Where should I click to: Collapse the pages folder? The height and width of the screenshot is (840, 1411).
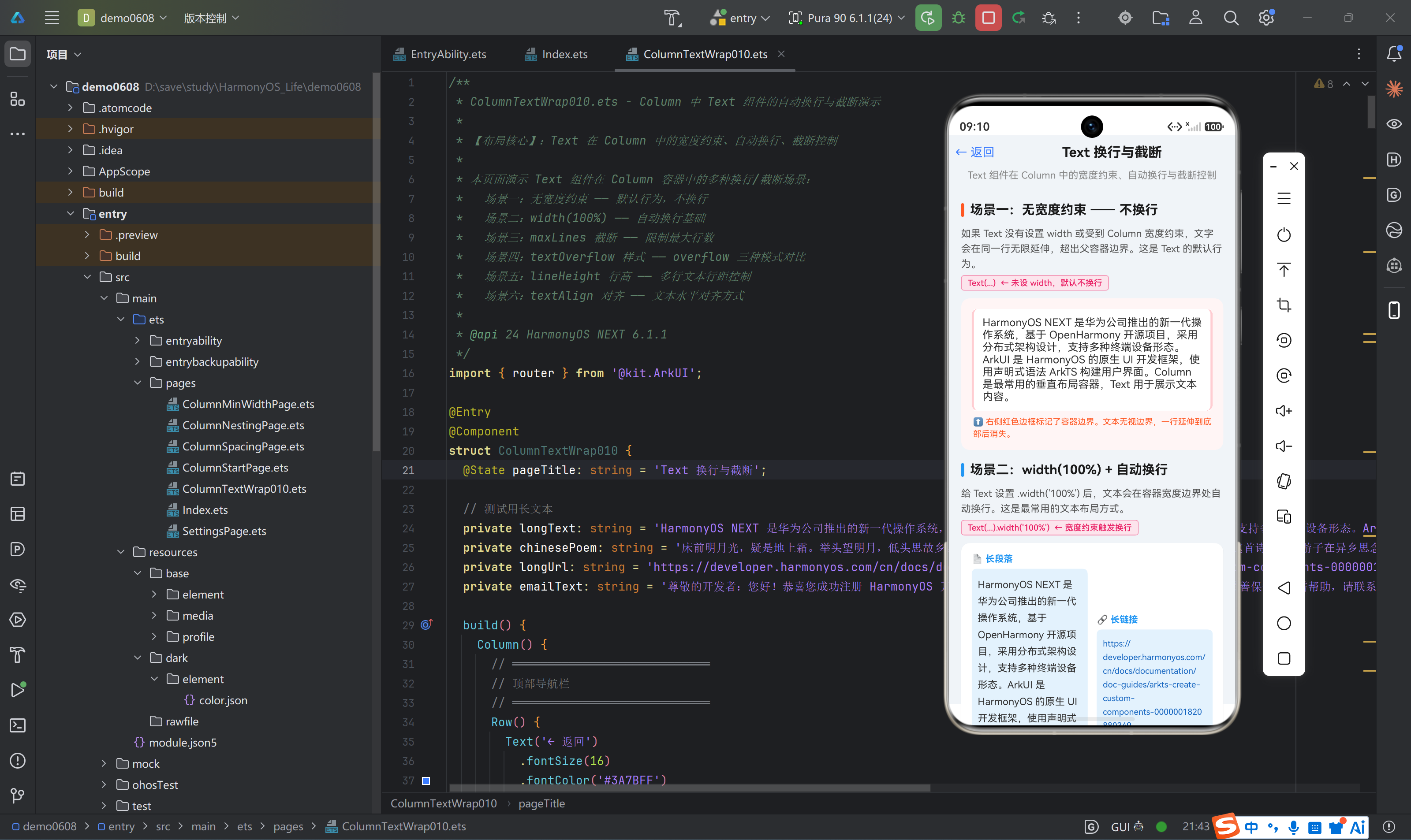coord(137,383)
